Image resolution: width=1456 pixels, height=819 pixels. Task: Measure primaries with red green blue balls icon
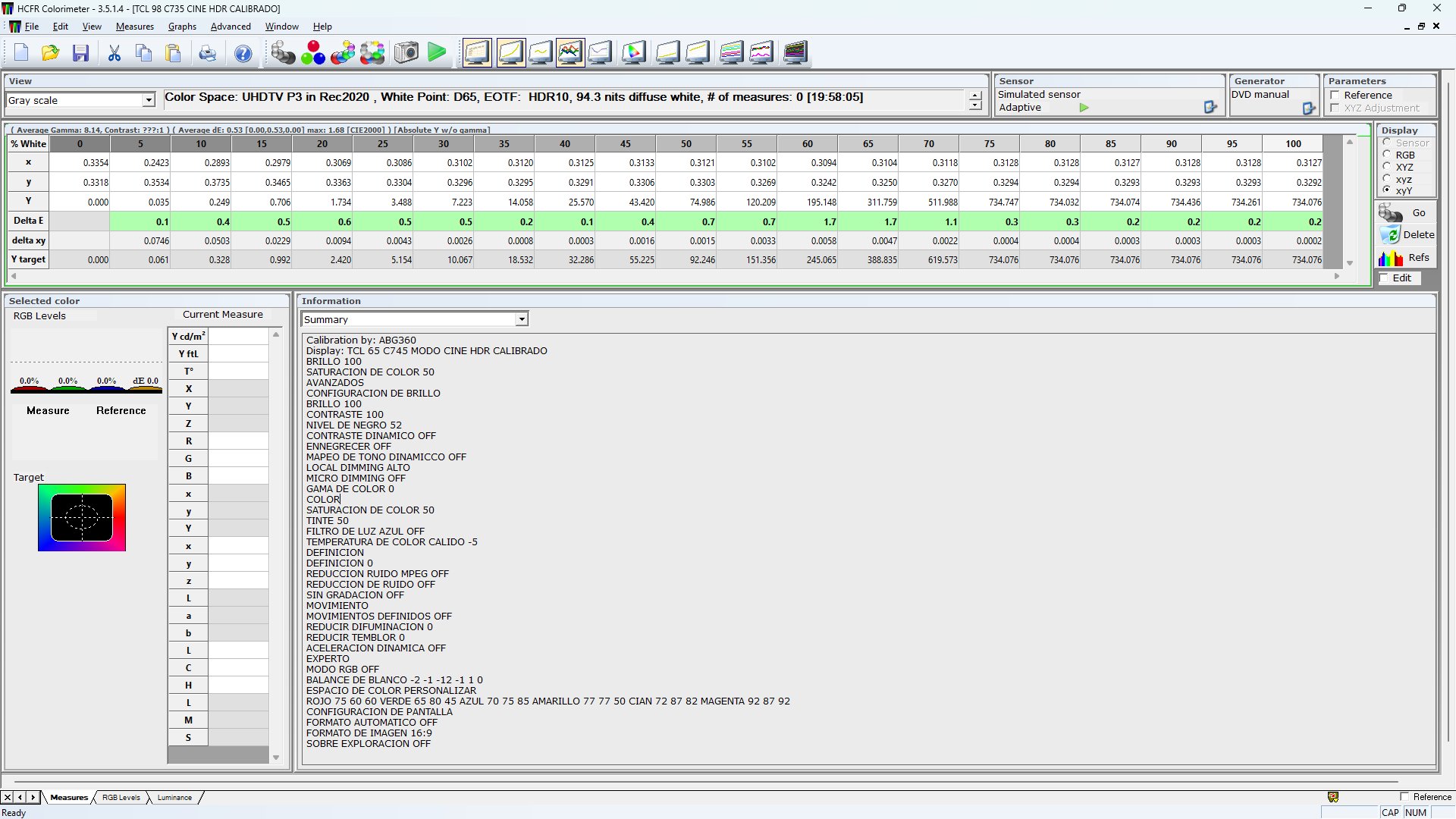[312, 52]
